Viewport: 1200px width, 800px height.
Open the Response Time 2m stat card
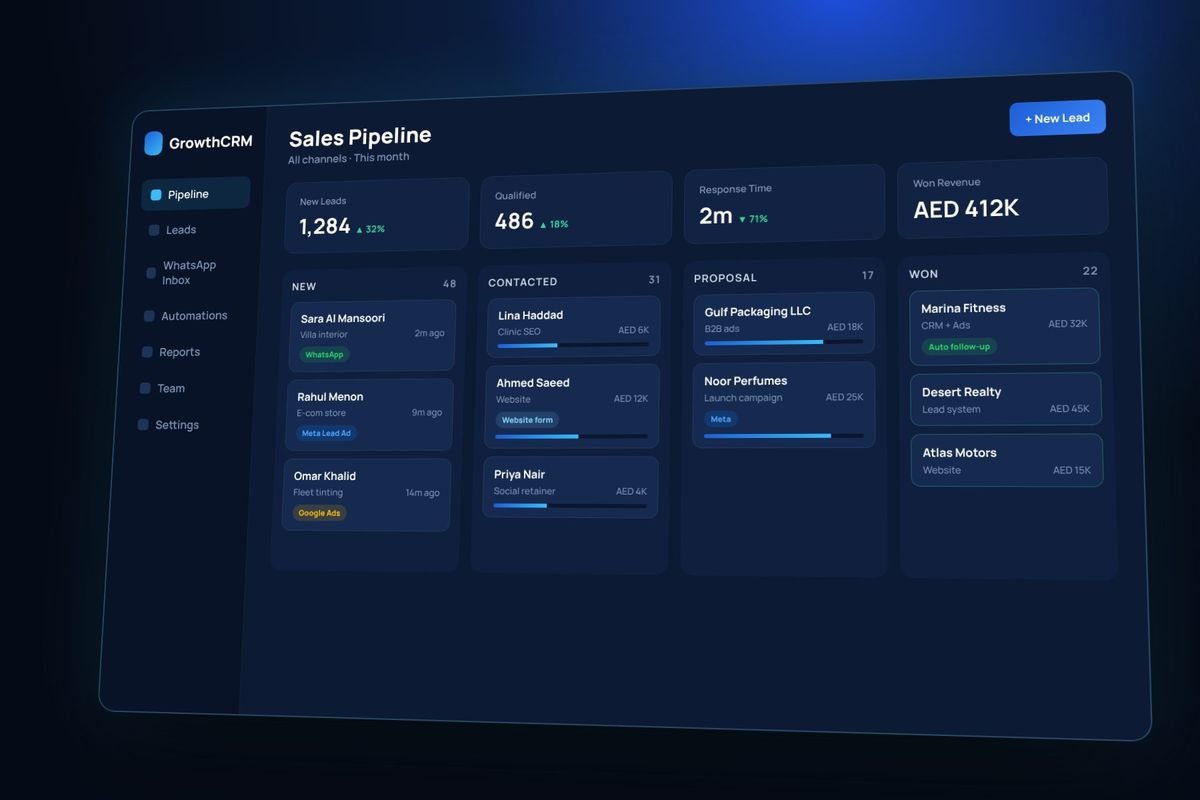[784, 205]
